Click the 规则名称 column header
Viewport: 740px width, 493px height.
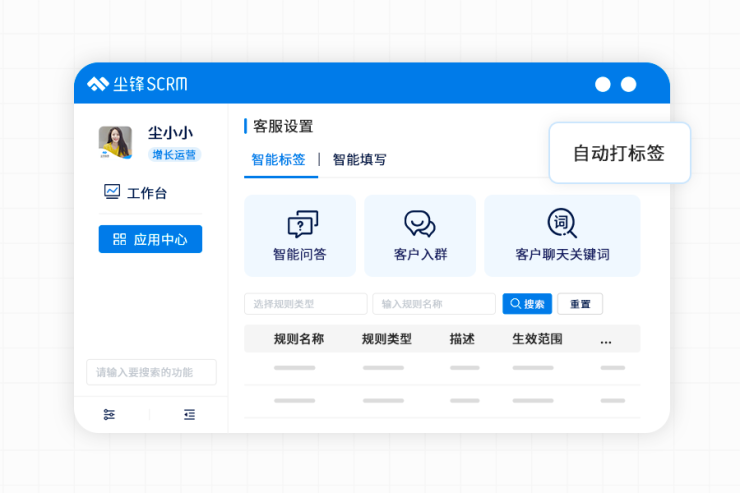point(298,339)
